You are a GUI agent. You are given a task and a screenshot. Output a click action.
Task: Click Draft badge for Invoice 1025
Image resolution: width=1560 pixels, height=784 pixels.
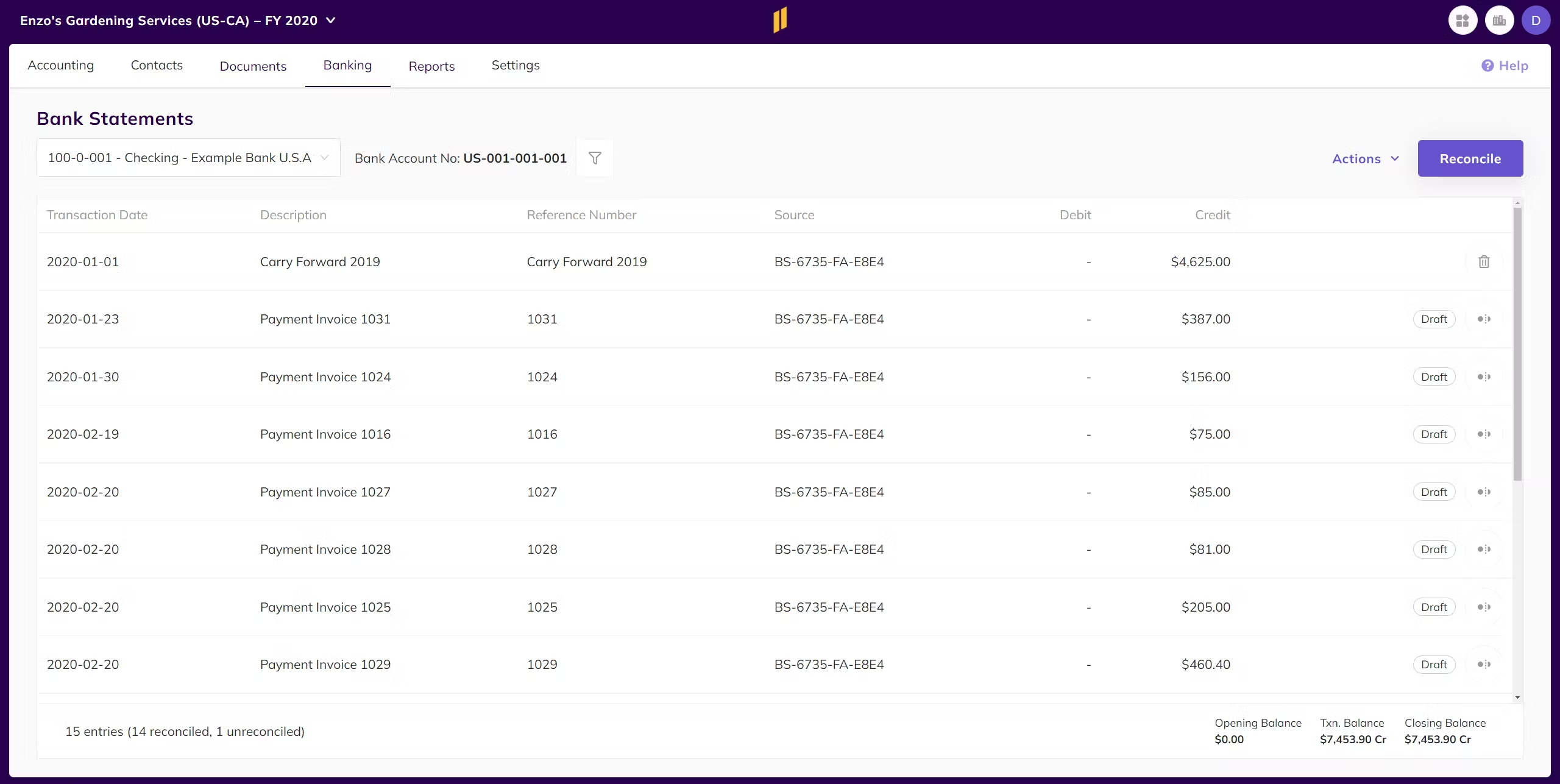click(1434, 607)
